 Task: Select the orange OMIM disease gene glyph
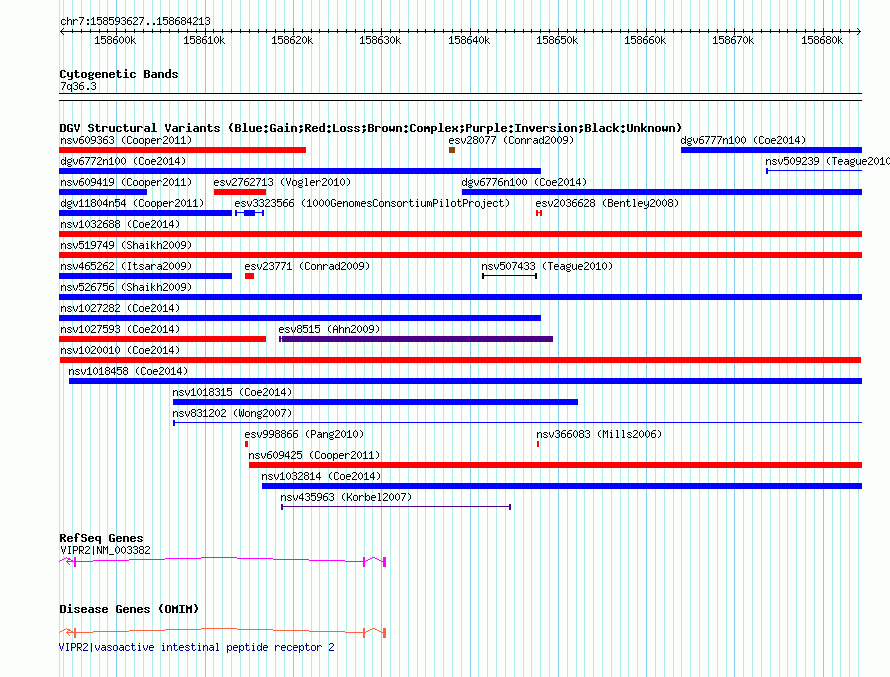click(x=222, y=632)
